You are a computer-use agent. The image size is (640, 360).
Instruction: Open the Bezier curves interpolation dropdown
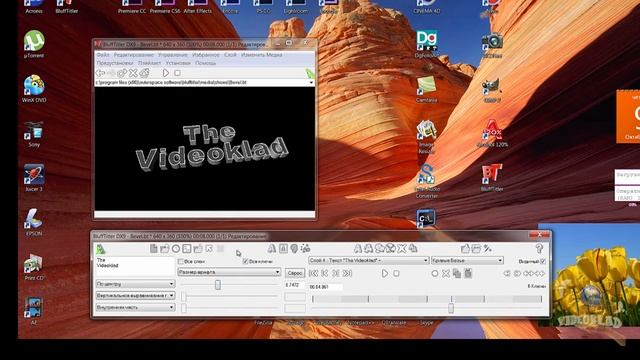pos(467,260)
